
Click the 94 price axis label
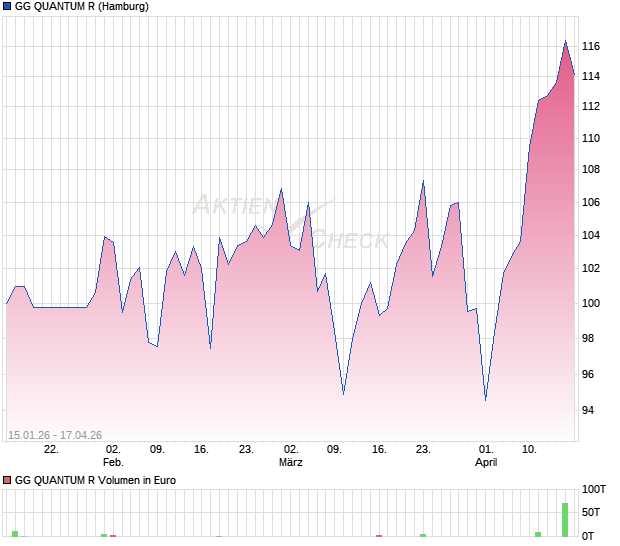click(x=588, y=410)
